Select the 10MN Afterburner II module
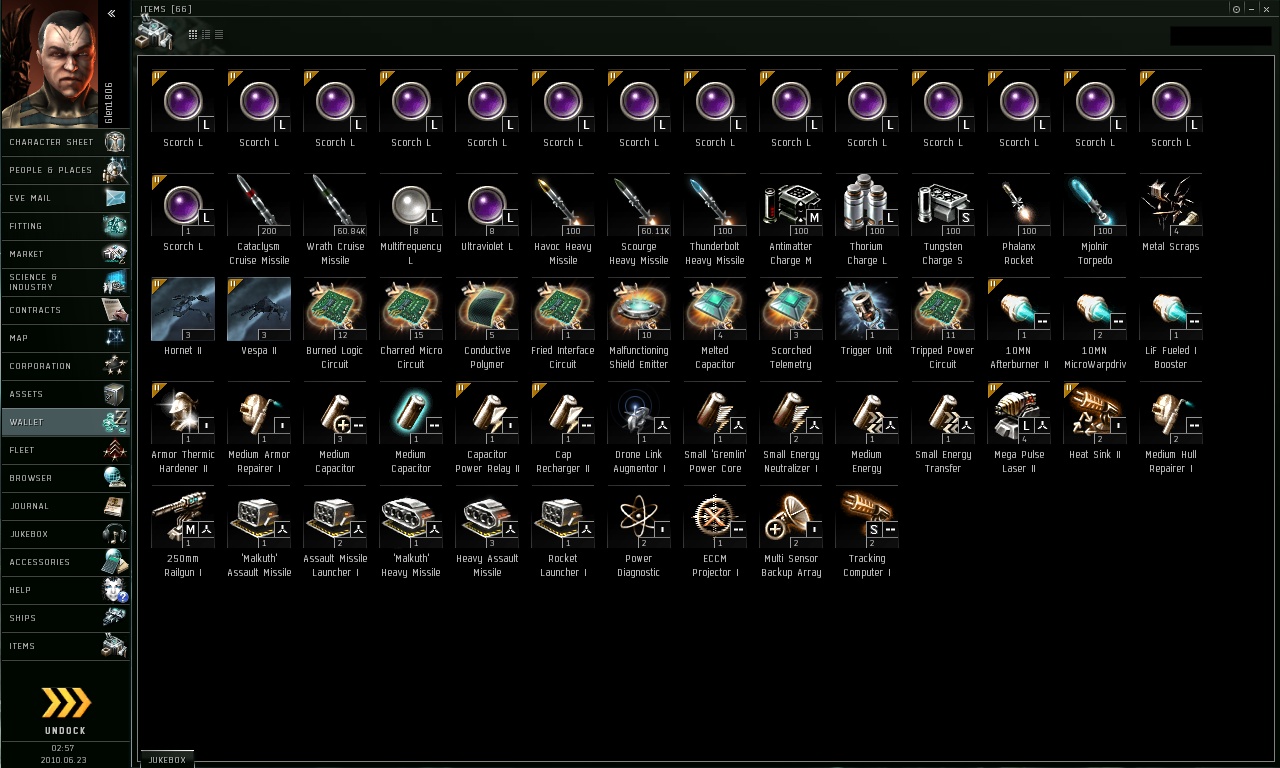Screen dimensions: 1280x768 click(1019, 324)
